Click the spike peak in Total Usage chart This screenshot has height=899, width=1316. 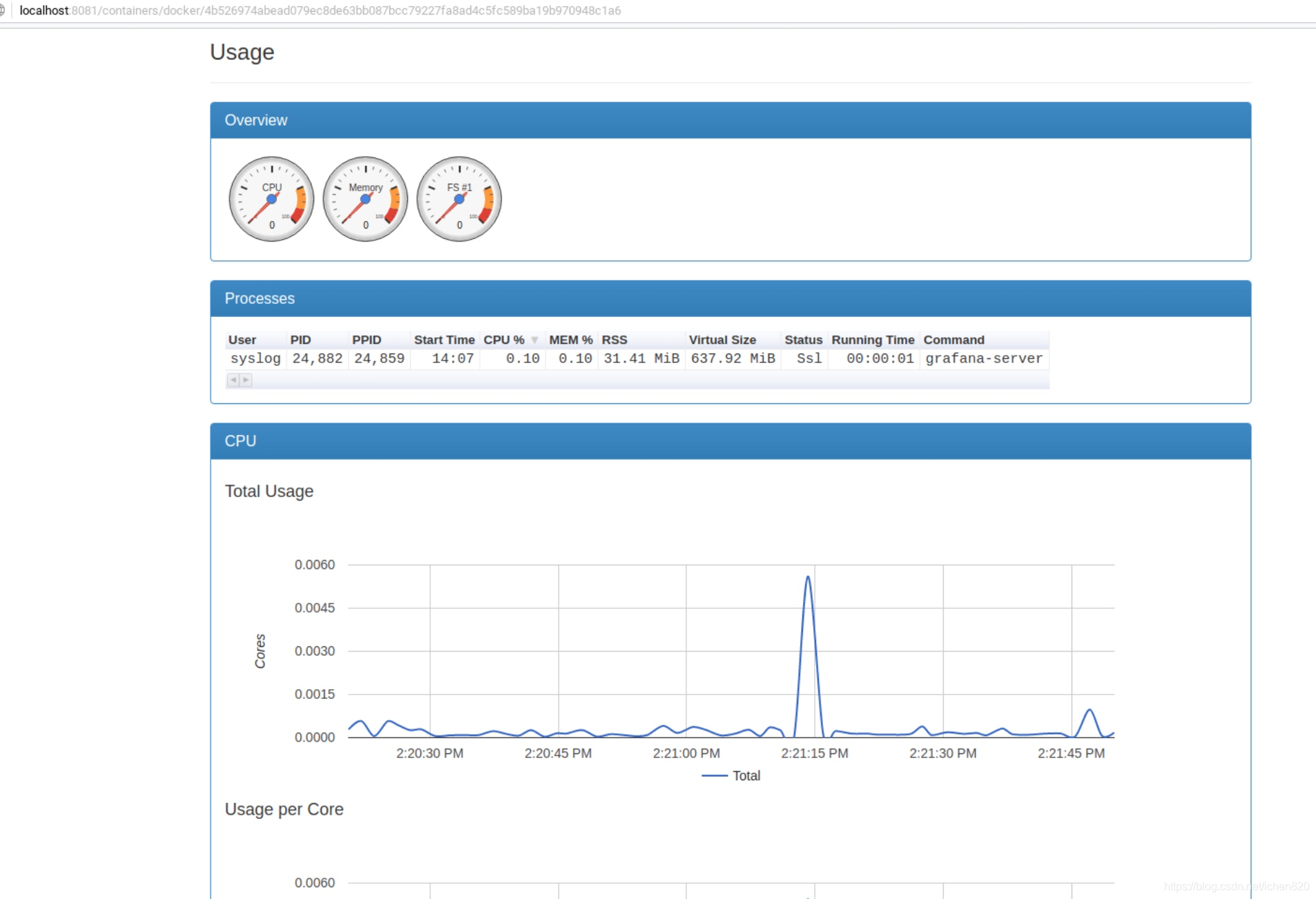pyautogui.click(x=808, y=577)
